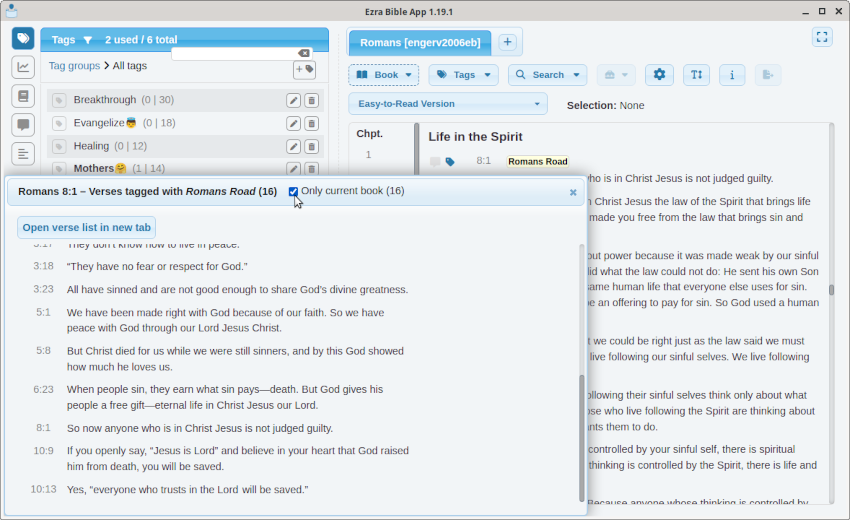Click the All tags breadcrumb text
This screenshot has height=520, width=850.
[130, 66]
